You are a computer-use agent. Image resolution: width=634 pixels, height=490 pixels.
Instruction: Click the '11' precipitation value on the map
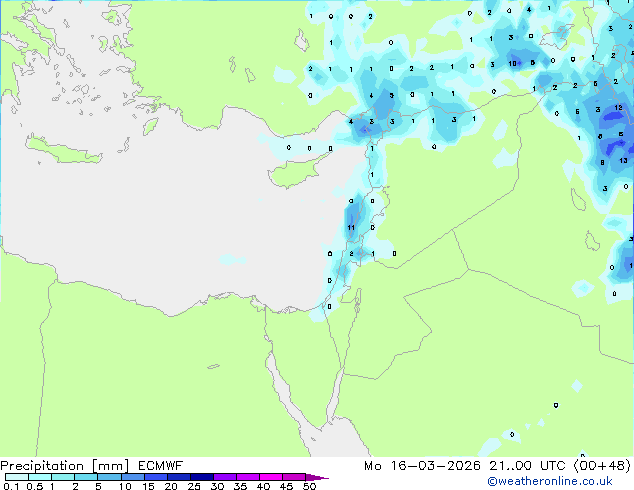coord(351,228)
